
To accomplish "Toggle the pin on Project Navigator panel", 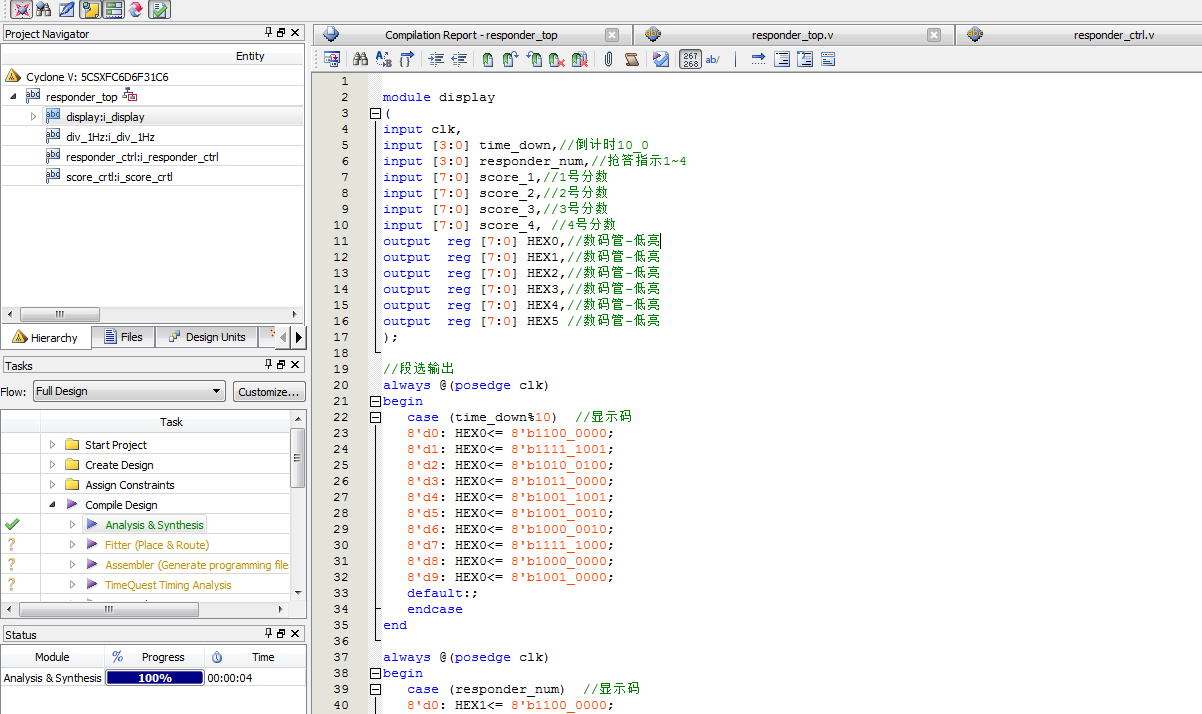I will [x=268, y=33].
